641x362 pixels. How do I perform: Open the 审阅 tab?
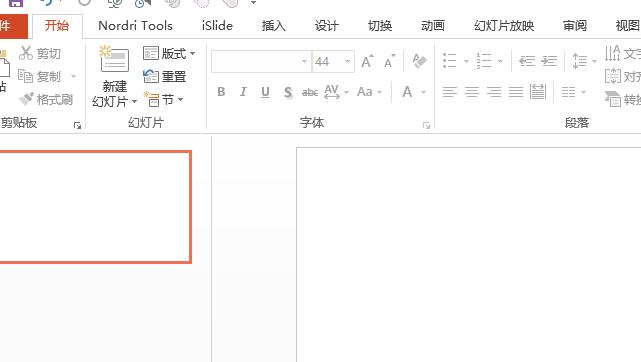575,26
